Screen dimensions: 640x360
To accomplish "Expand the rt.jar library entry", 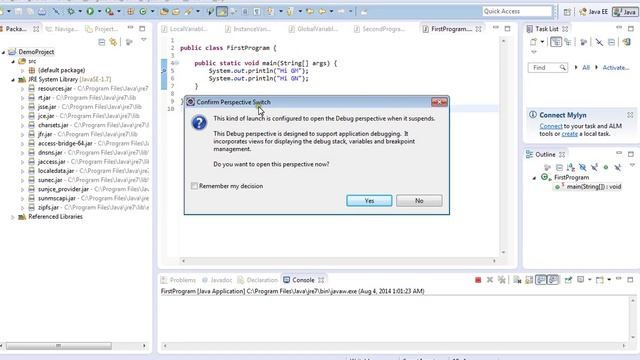I will point(22,98).
